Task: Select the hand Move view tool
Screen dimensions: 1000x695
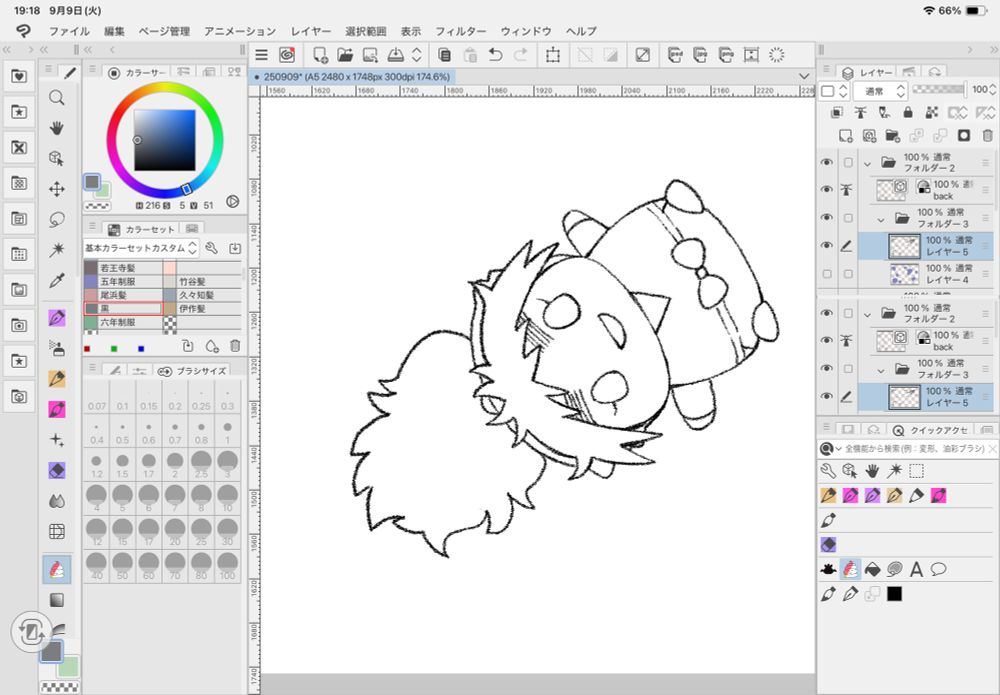Action: point(57,128)
